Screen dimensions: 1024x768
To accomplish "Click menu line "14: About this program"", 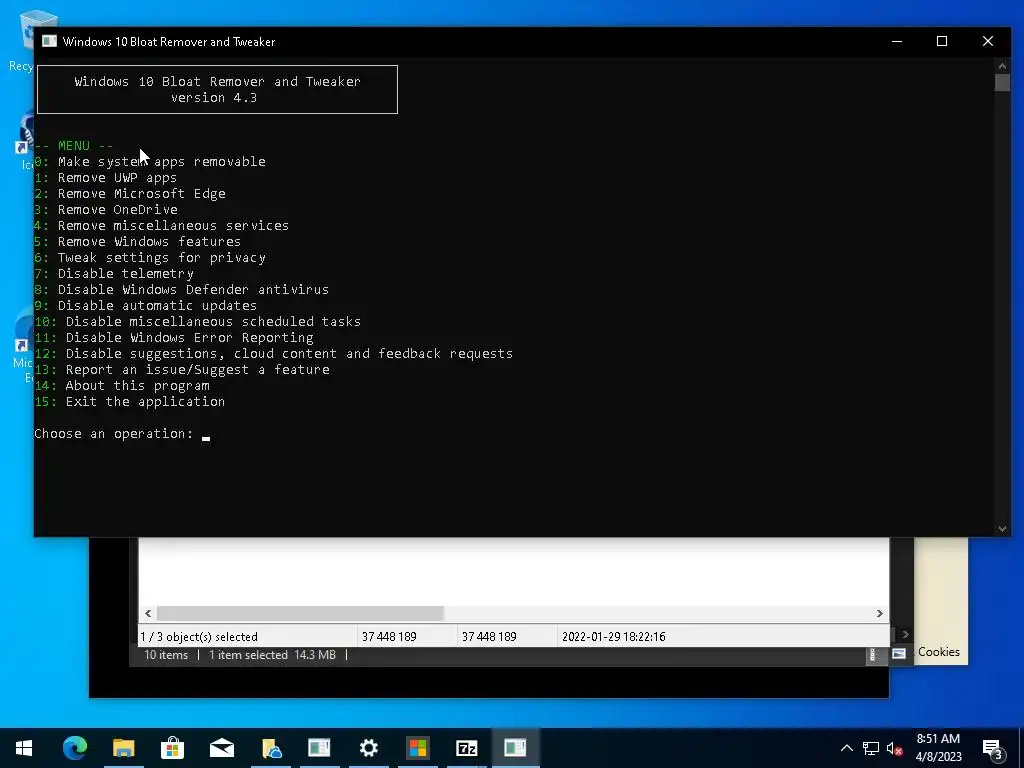I will coord(122,385).
